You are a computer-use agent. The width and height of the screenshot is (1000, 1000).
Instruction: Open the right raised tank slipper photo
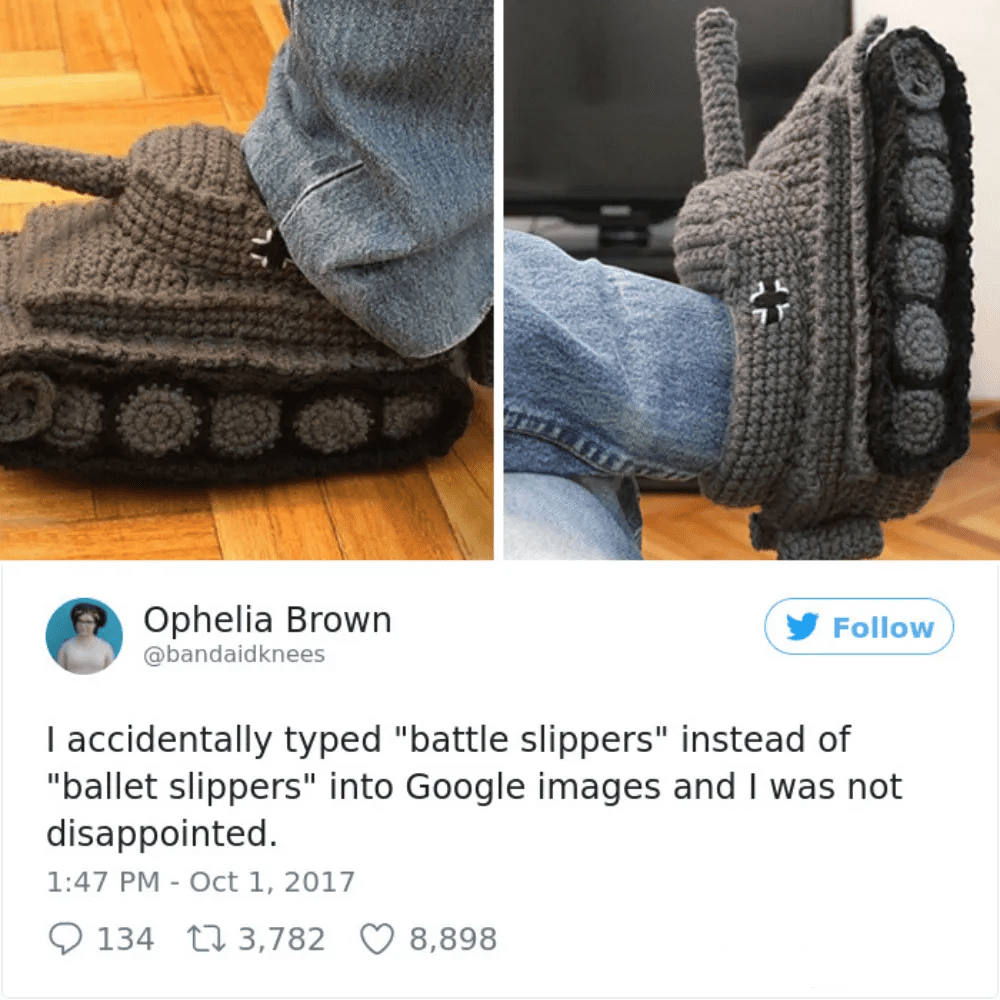click(x=752, y=280)
